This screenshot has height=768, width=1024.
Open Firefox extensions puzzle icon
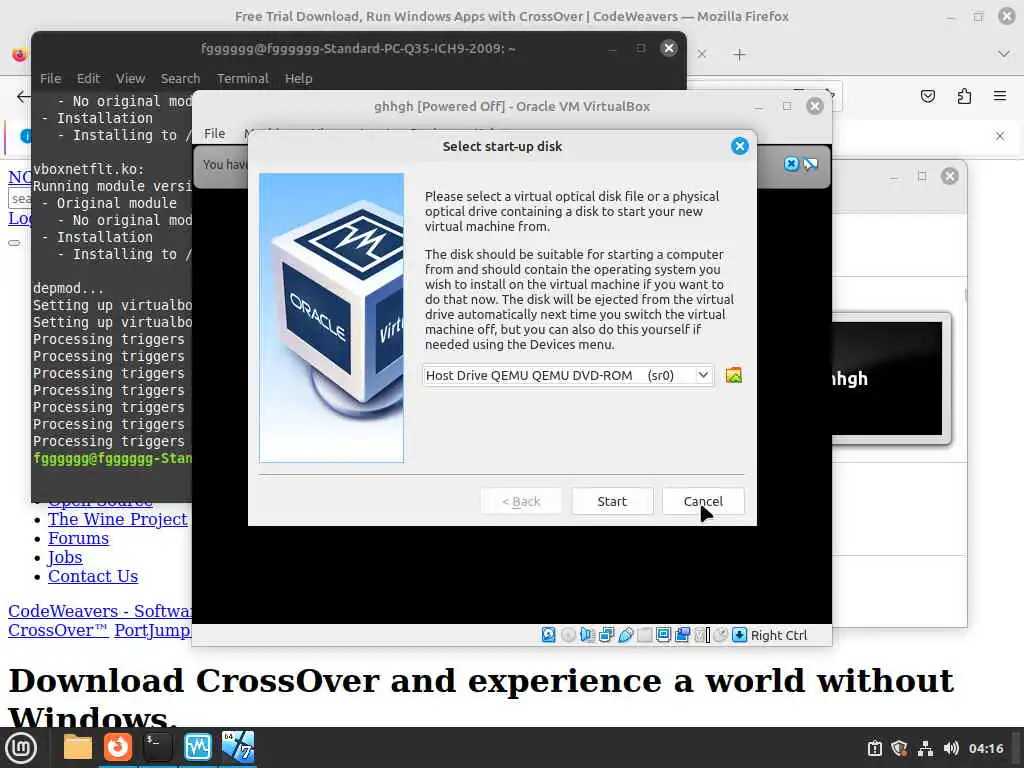(964, 97)
